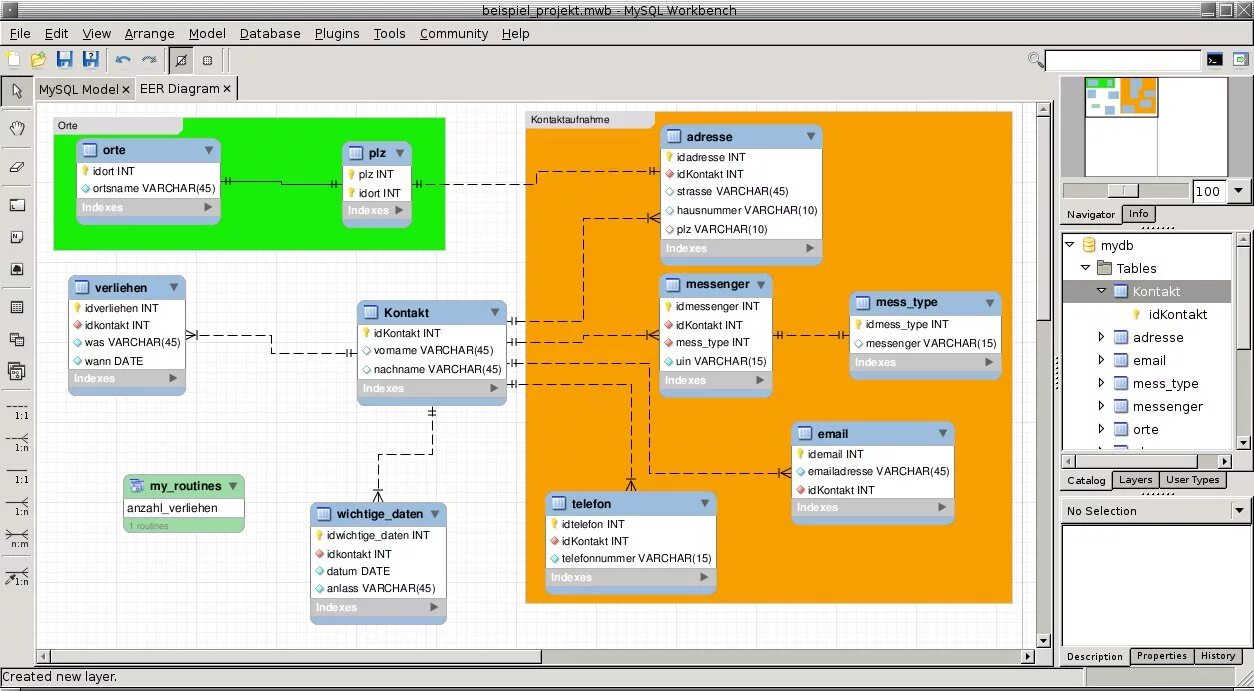Open the Community menu
Screen dimensions: 1254x691
(454, 33)
